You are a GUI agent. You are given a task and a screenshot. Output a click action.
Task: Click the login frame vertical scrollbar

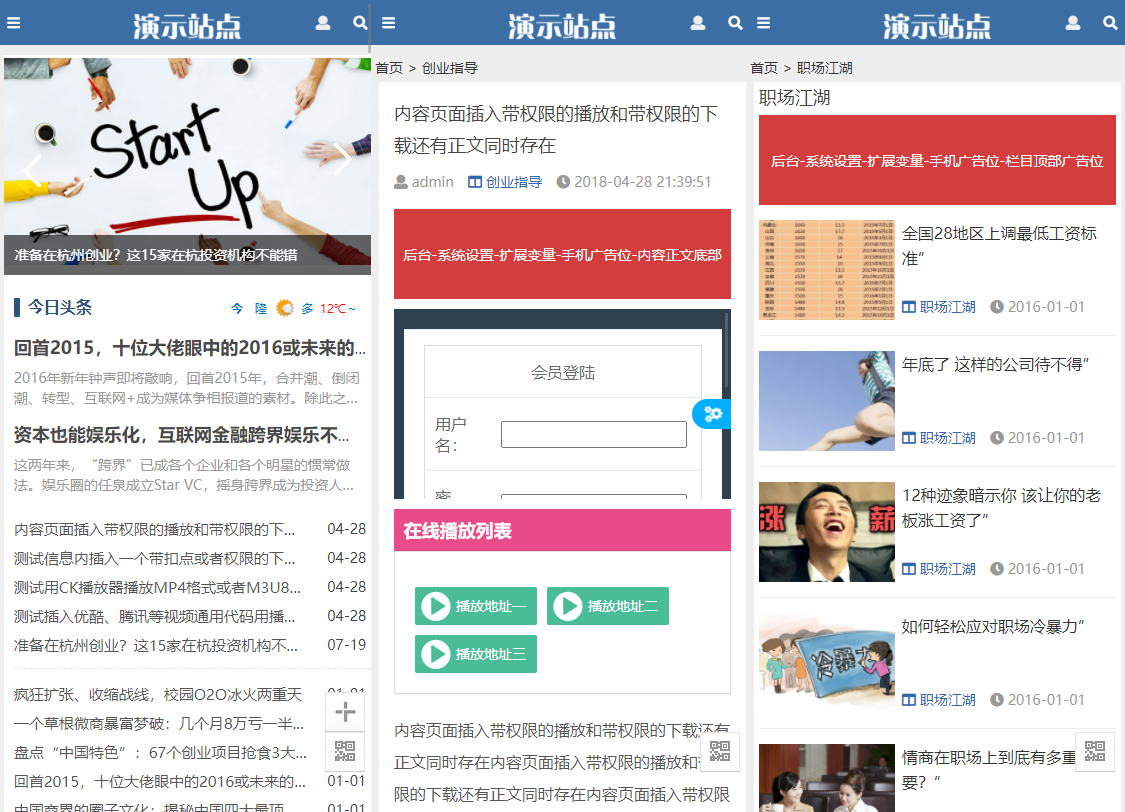coord(727,351)
